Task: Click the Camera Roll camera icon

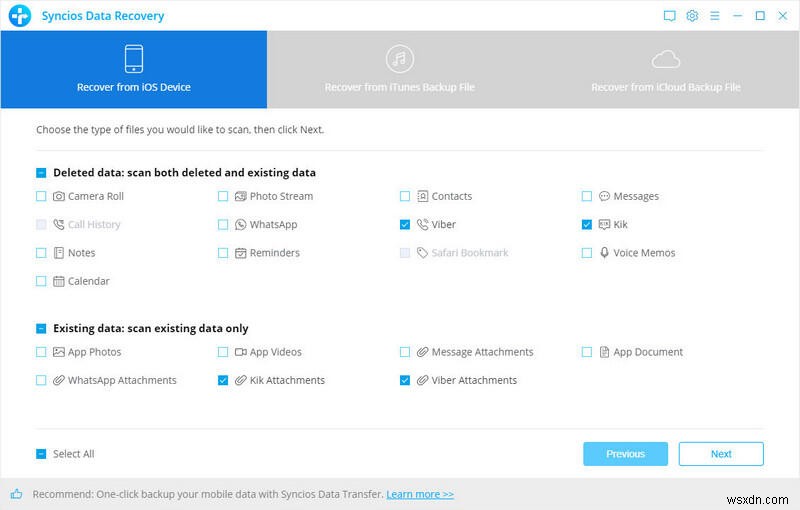Action: pos(59,196)
